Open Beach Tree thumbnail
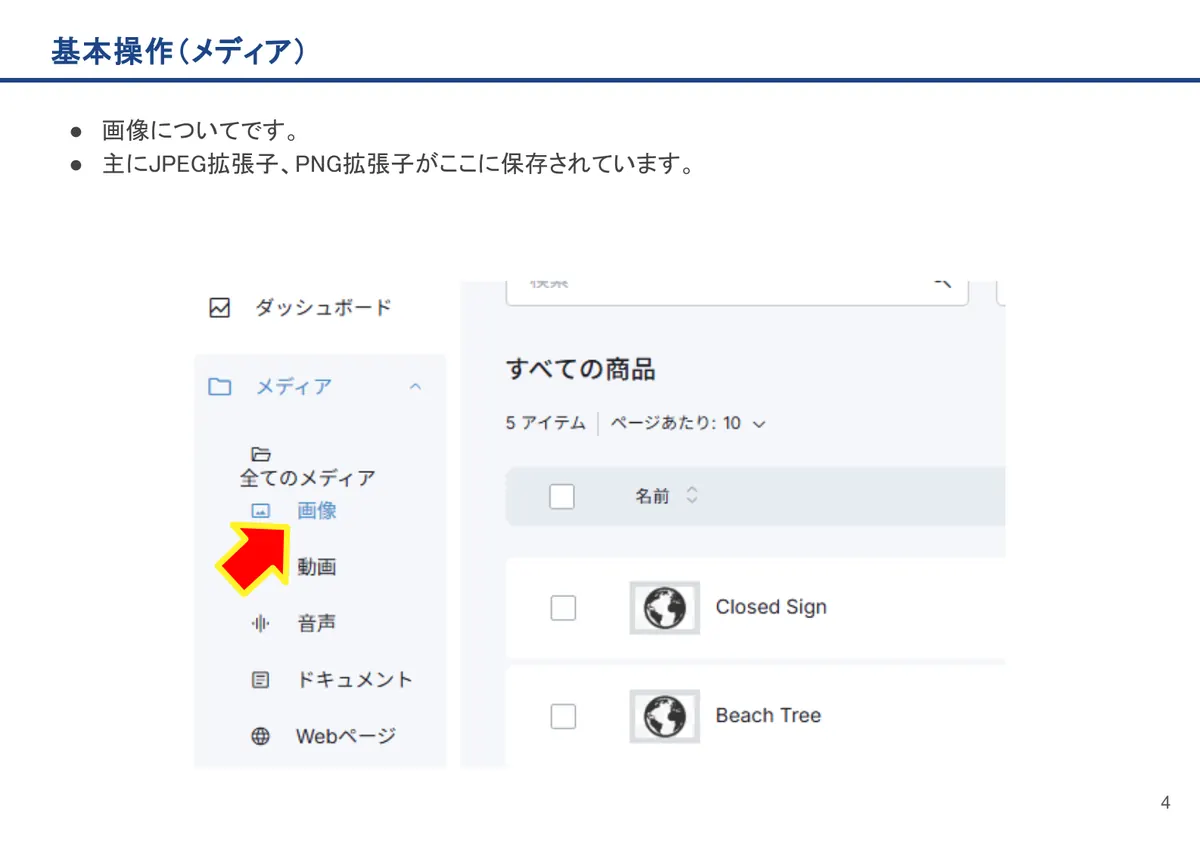1200x849 pixels. click(665, 716)
